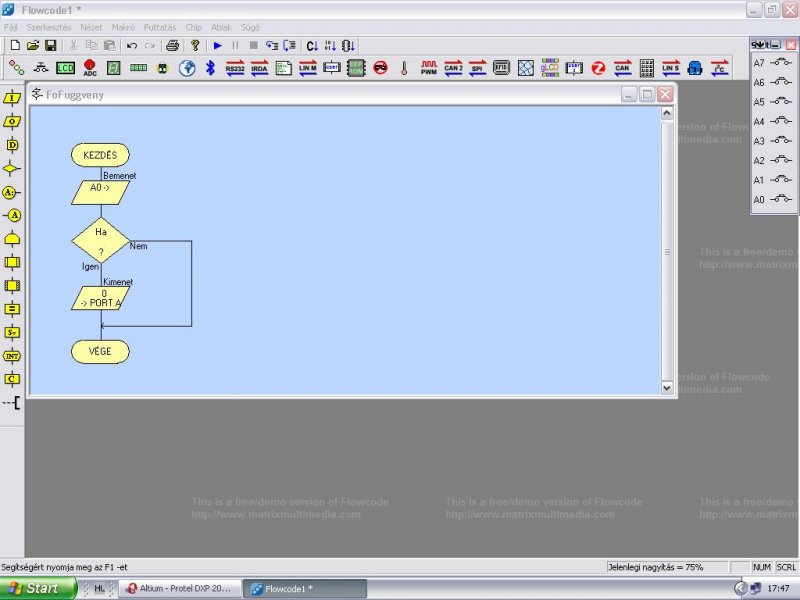Toggle switch A5 in the switch panel
Screen dimensions: 800x600
coord(781,101)
